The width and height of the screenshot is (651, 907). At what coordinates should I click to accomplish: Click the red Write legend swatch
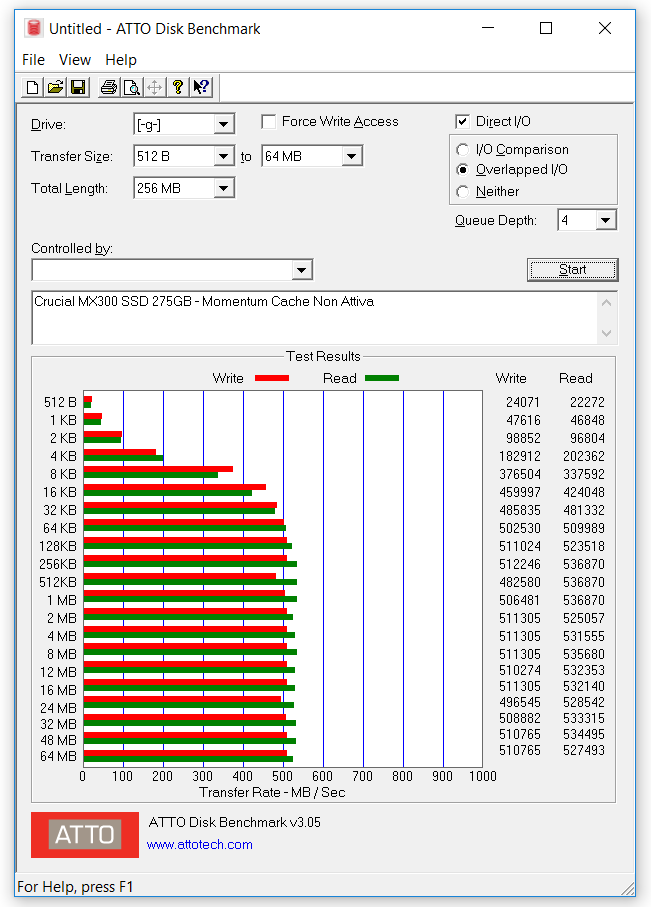[x=271, y=378]
